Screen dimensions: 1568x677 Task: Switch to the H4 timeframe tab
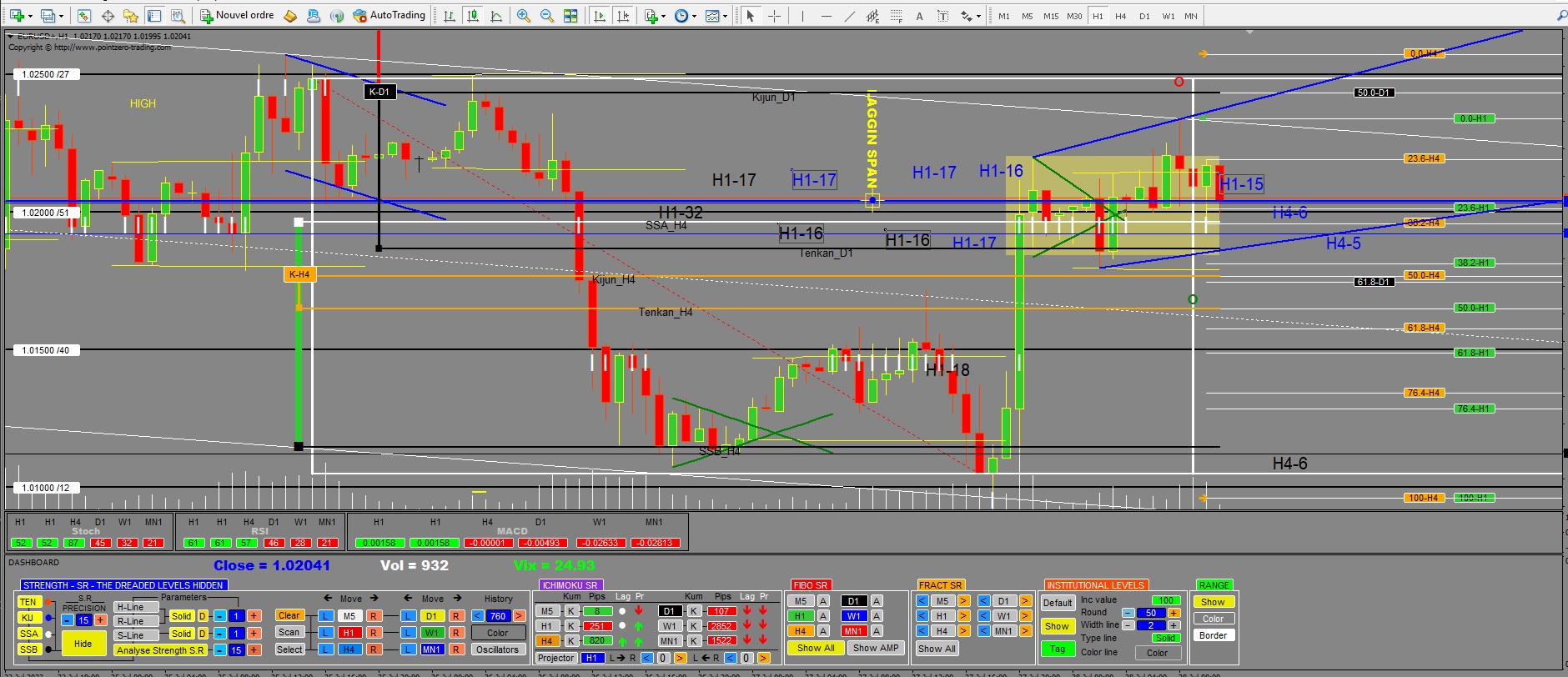[x=1121, y=16]
